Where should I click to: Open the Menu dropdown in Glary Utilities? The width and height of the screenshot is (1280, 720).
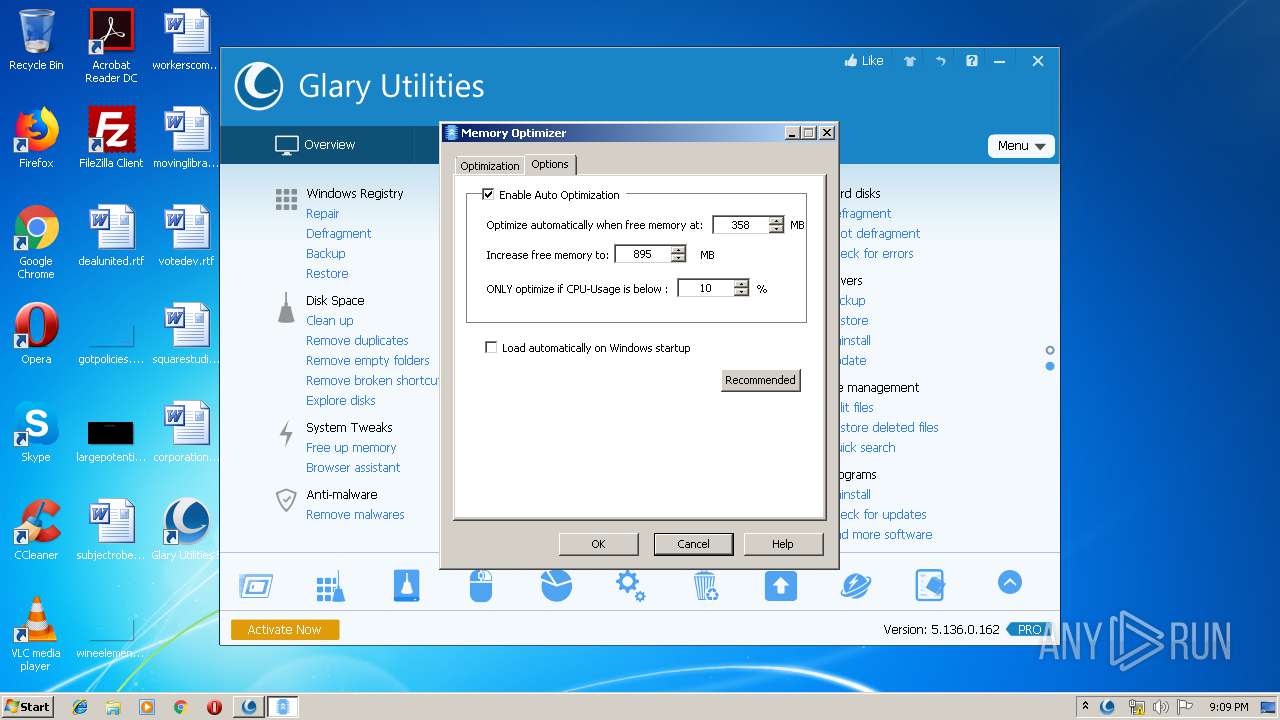pos(1021,146)
